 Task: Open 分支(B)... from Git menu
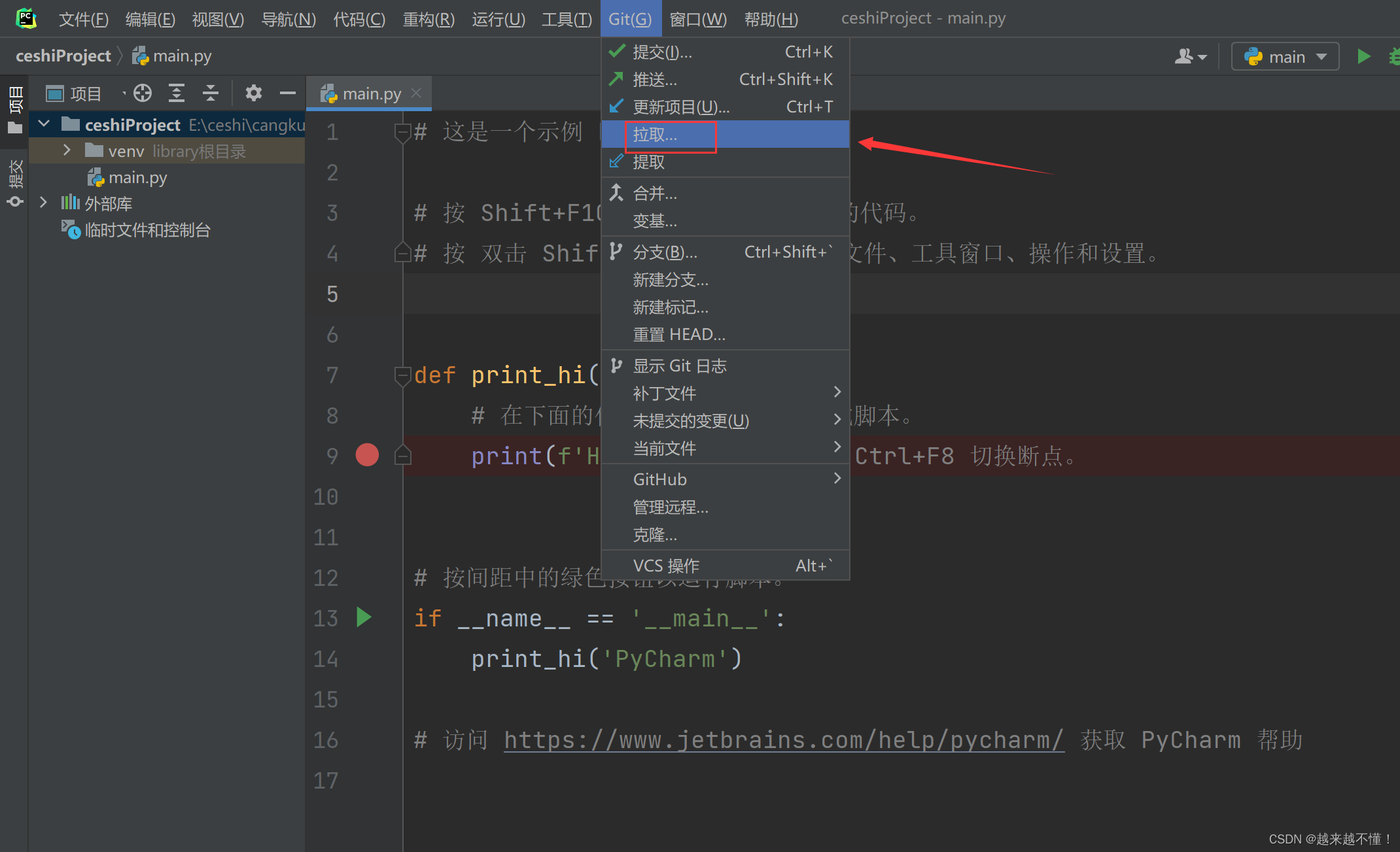725,252
